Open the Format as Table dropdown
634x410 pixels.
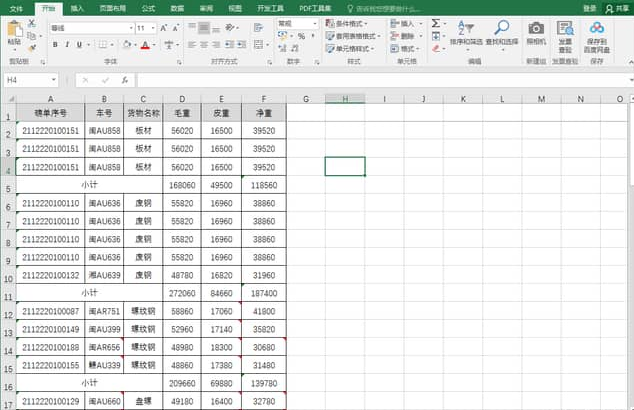click(x=353, y=36)
